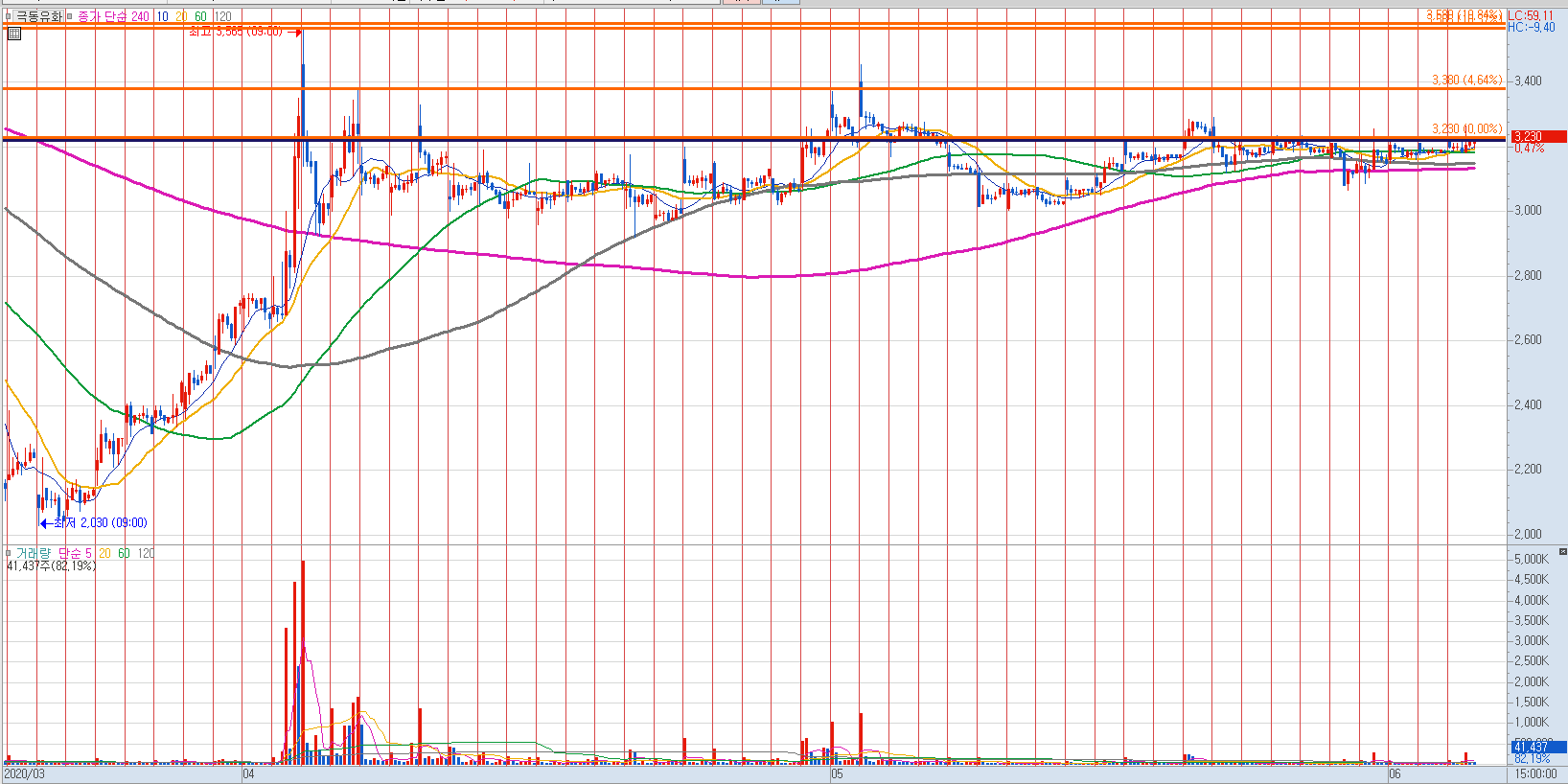1568x784 pixels.
Task: Click the HC:-9.40 indicator text
Action: 1532,28
